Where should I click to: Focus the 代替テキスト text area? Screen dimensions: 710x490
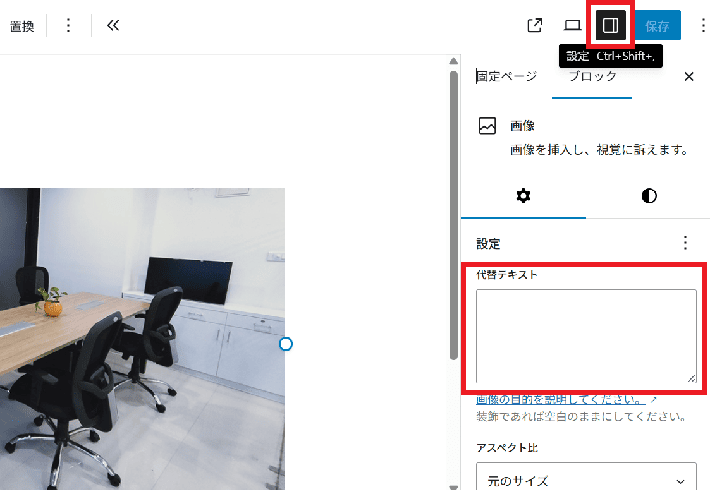586,336
